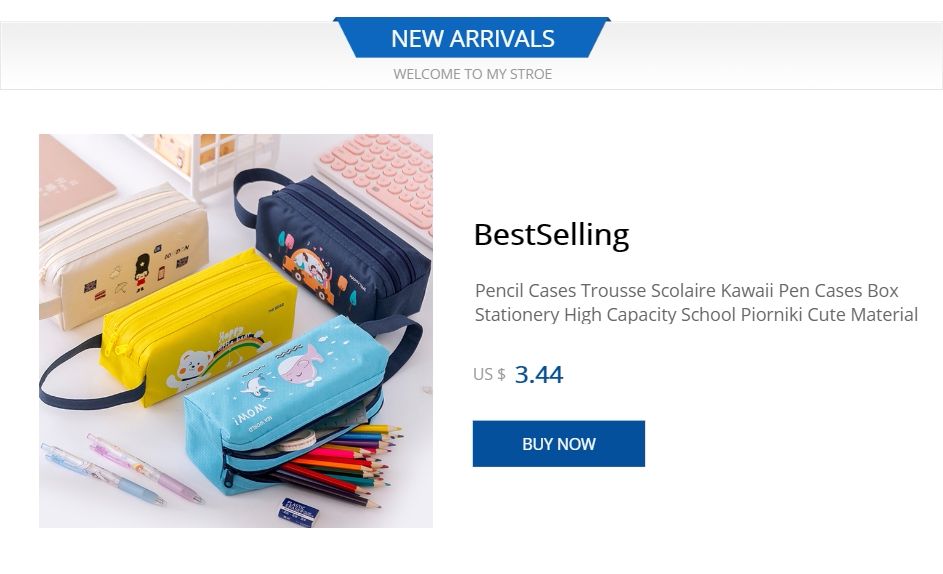Click the US $ currency label

(x=489, y=374)
